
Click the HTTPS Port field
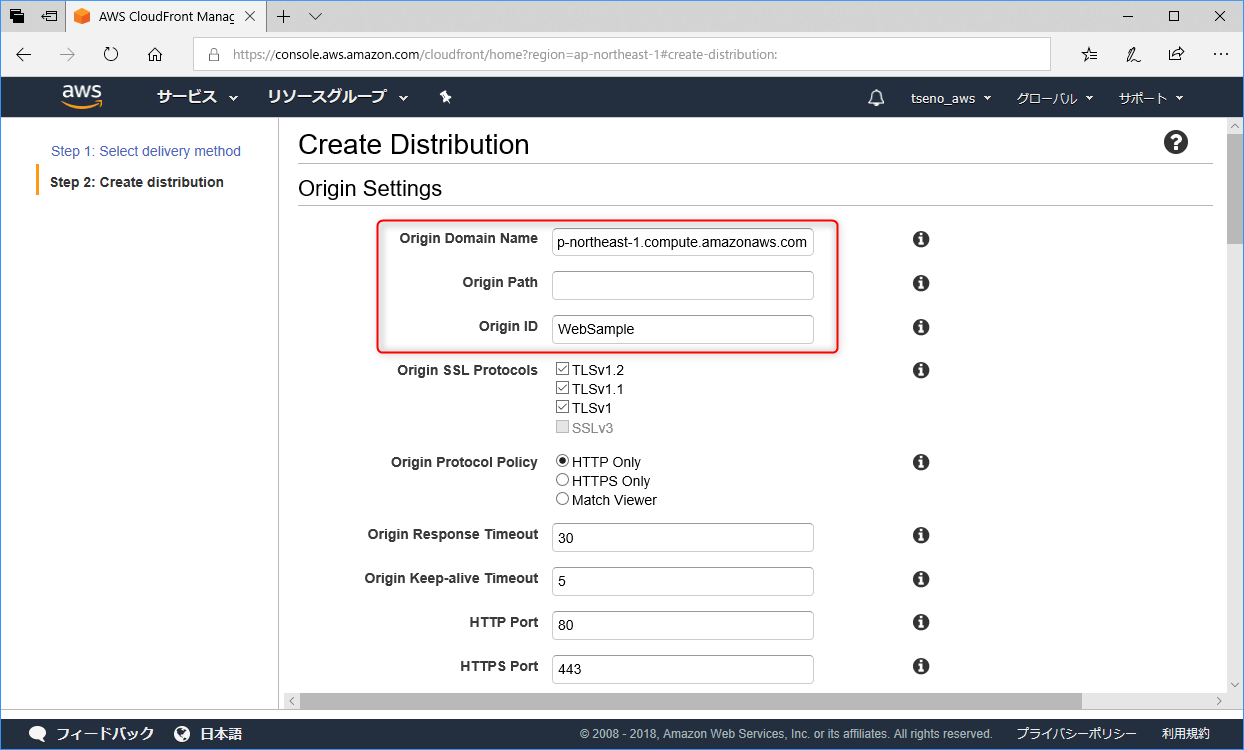[x=683, y=669]
